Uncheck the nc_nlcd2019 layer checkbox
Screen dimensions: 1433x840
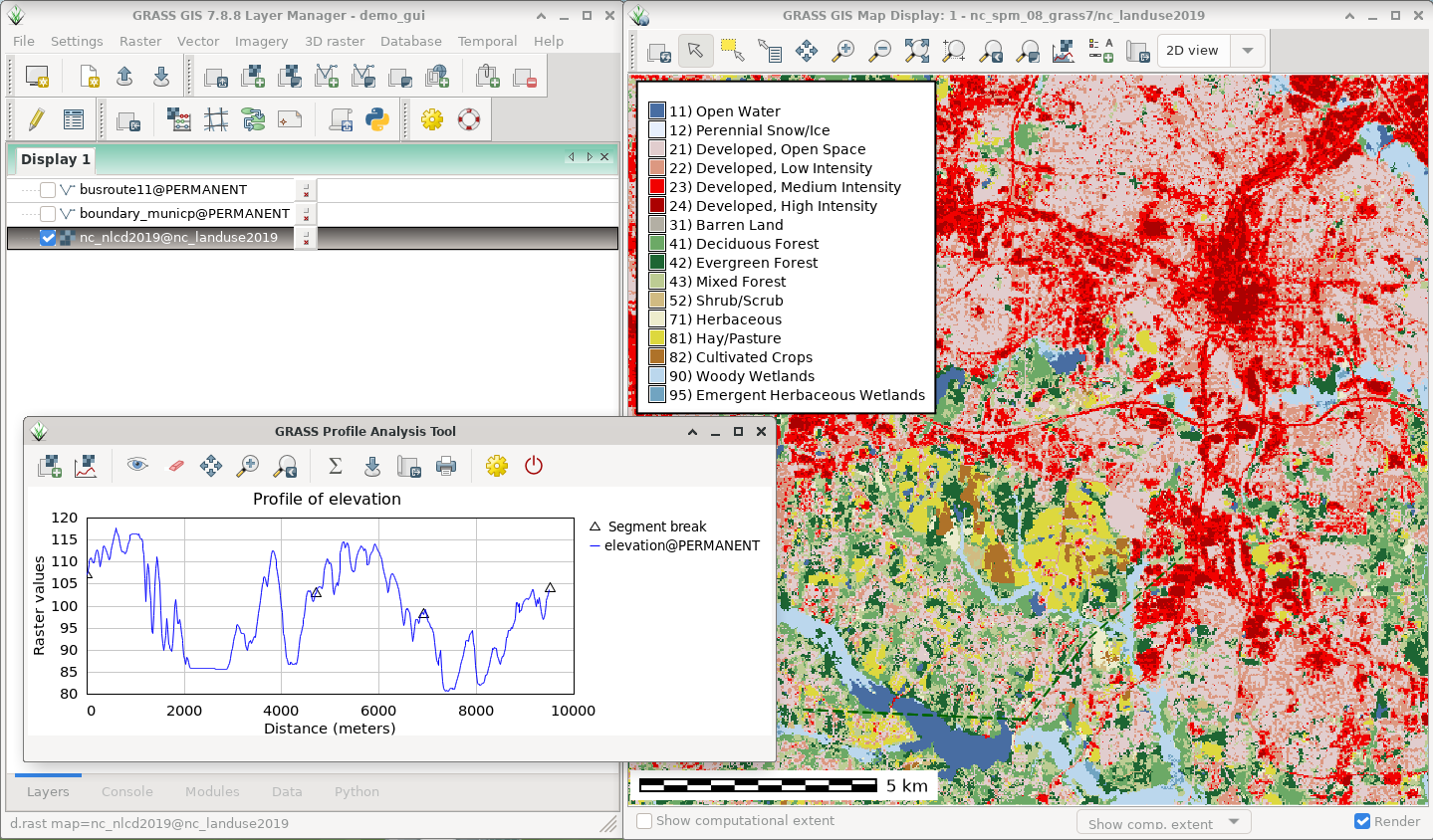click(48, 238)
